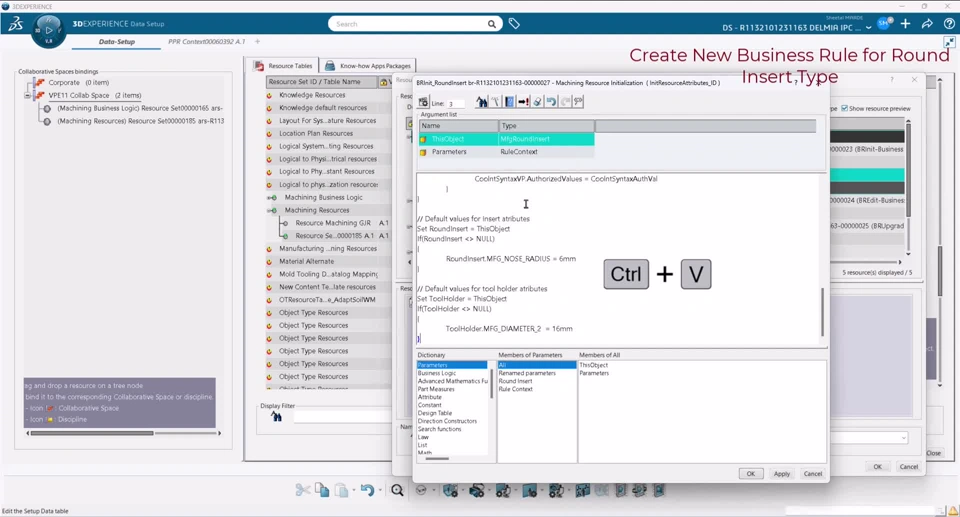
Task: Click the Share arrow icon in top bar
Action: (928, 24)
